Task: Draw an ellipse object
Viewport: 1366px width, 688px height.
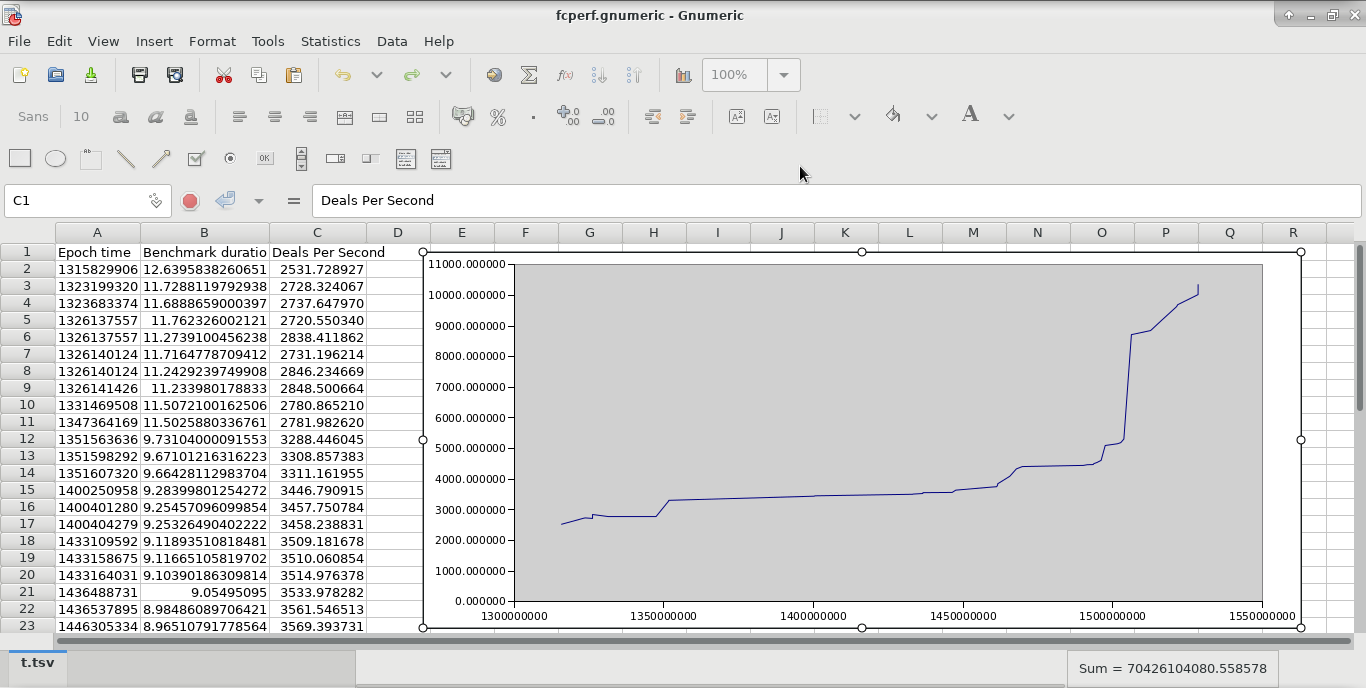Action: (55, 159)
